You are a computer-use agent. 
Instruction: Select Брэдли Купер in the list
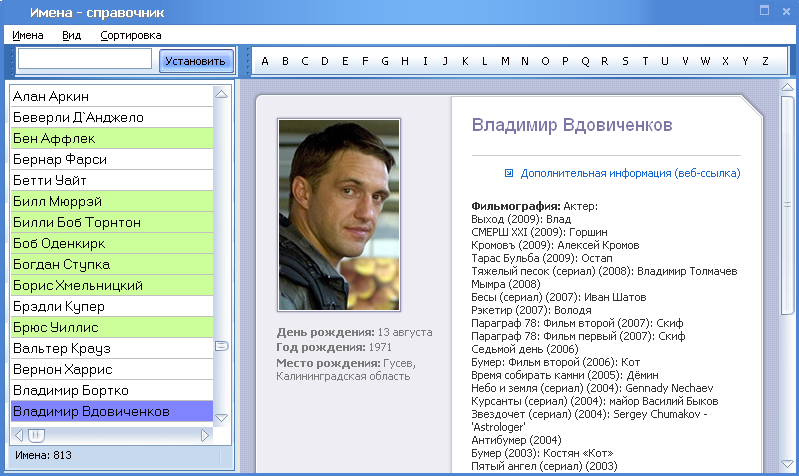pos(112,306)
